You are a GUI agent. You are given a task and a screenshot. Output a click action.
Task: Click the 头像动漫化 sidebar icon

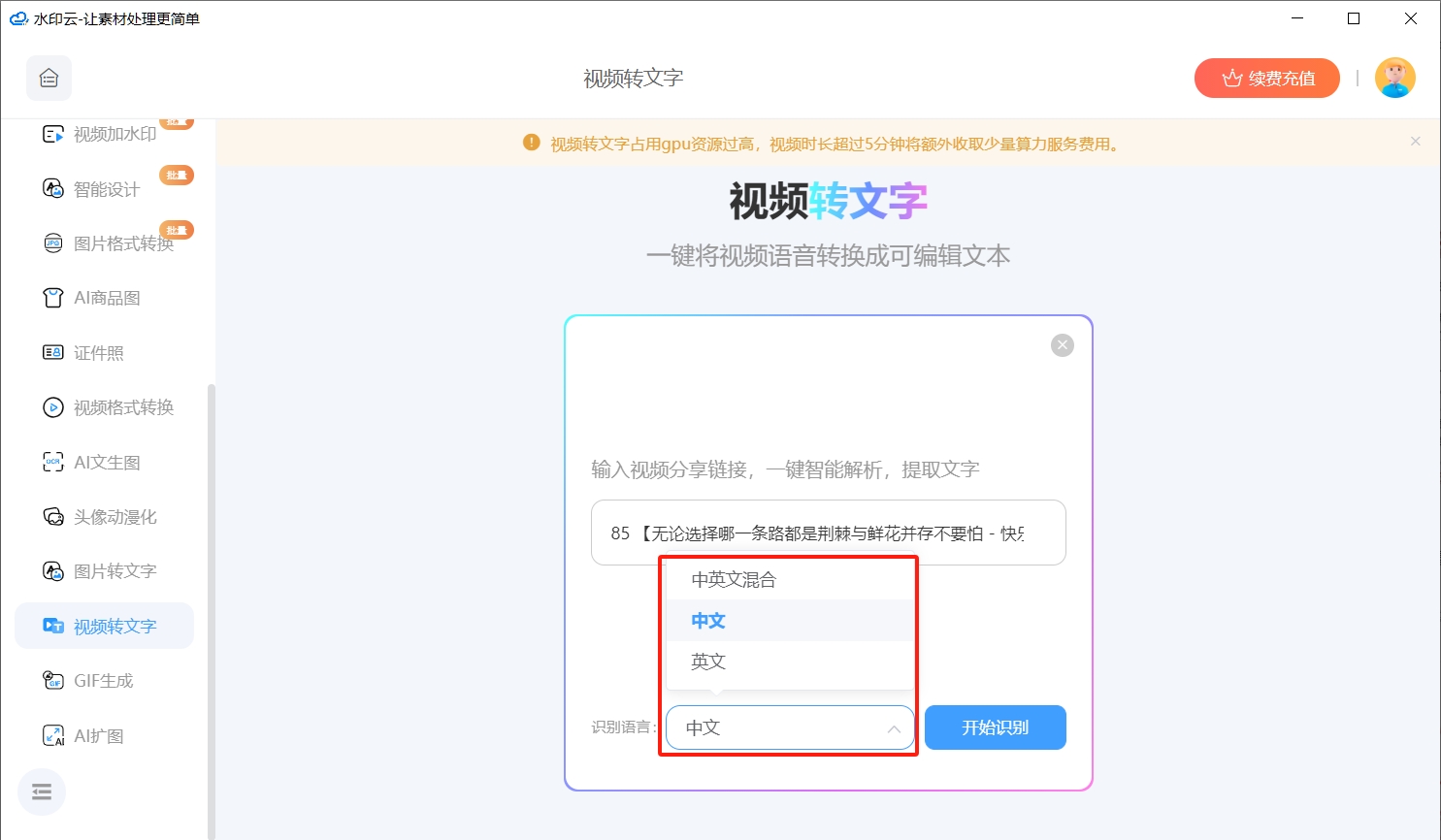click(x=53, y=516)
